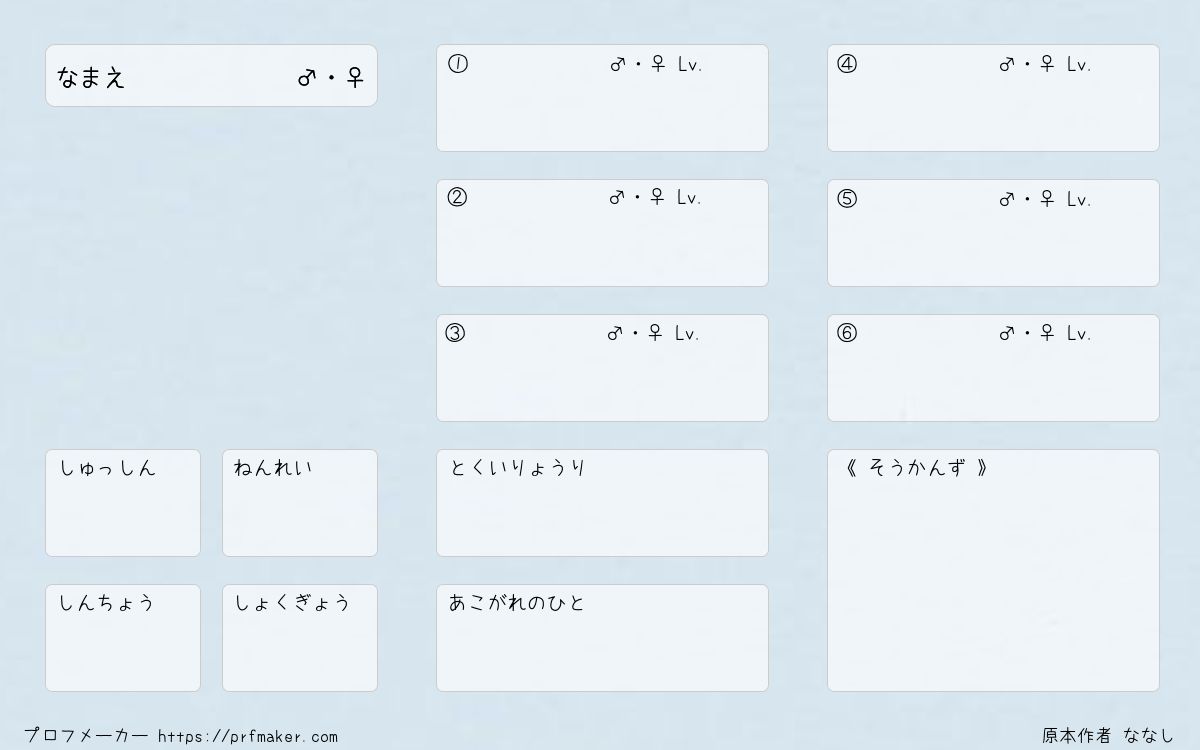Click the Lv. label in slot ⑤
1200x750 pixels.
point(1079,199)
